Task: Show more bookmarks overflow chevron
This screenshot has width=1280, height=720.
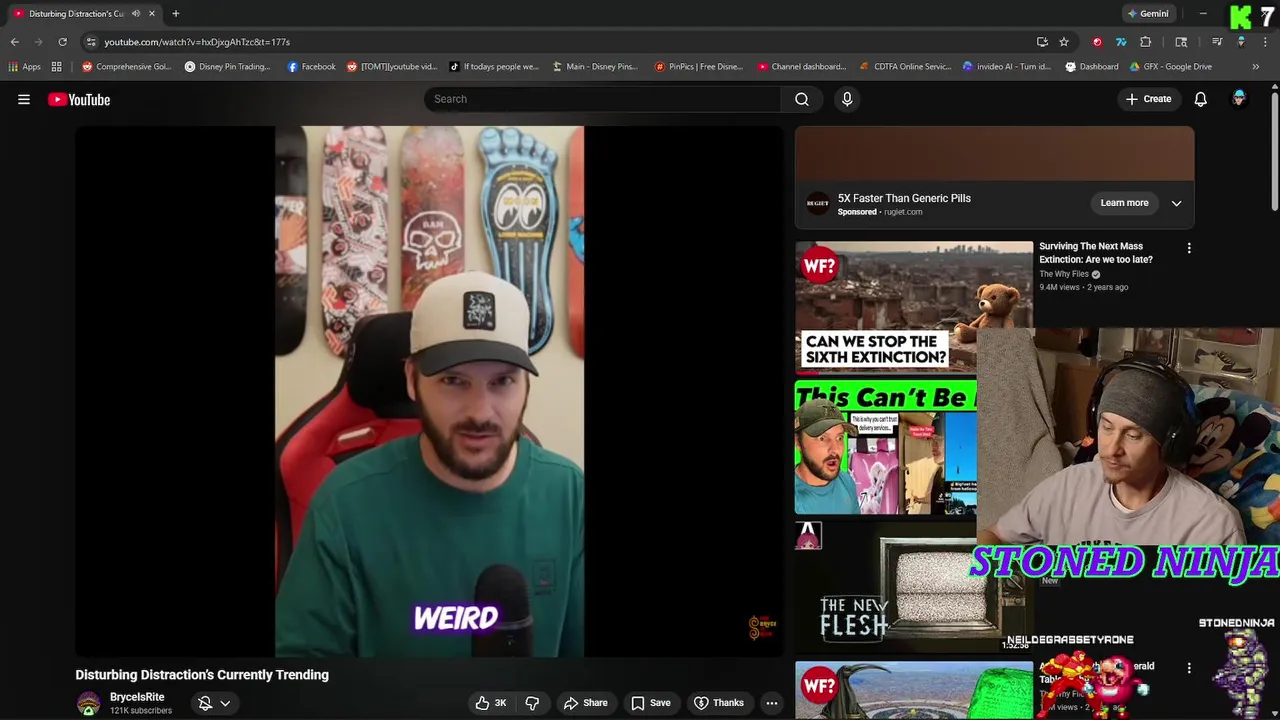Action: (1256, 67)
